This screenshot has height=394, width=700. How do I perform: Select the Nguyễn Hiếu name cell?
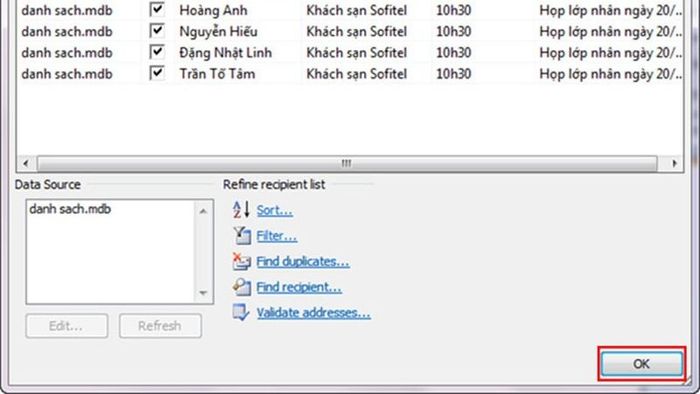coord(218,32)
